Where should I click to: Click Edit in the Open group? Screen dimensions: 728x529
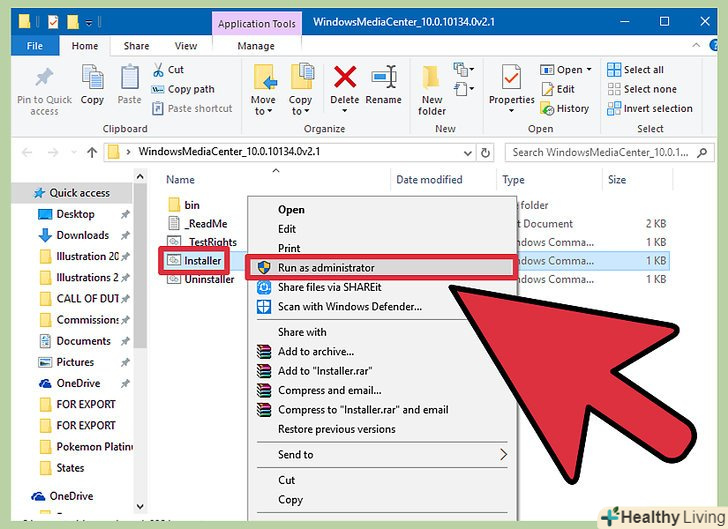click(x=559, y=89)
